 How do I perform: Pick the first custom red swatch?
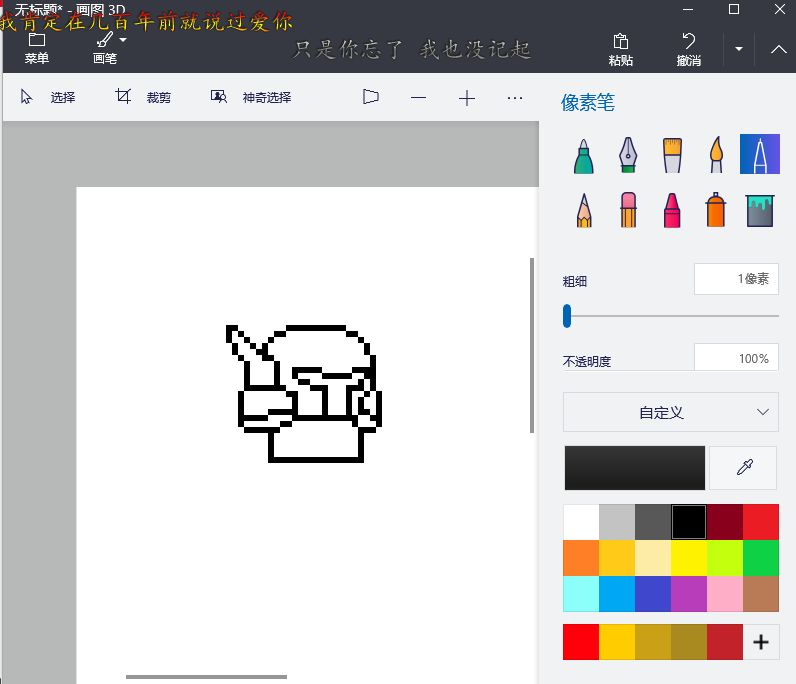581,642
